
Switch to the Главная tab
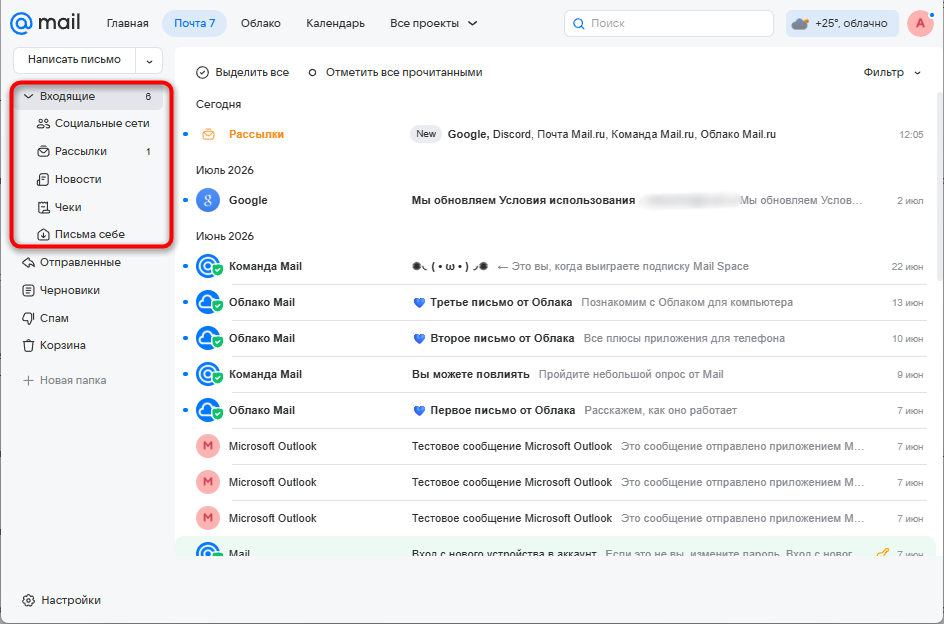(128, 23)
